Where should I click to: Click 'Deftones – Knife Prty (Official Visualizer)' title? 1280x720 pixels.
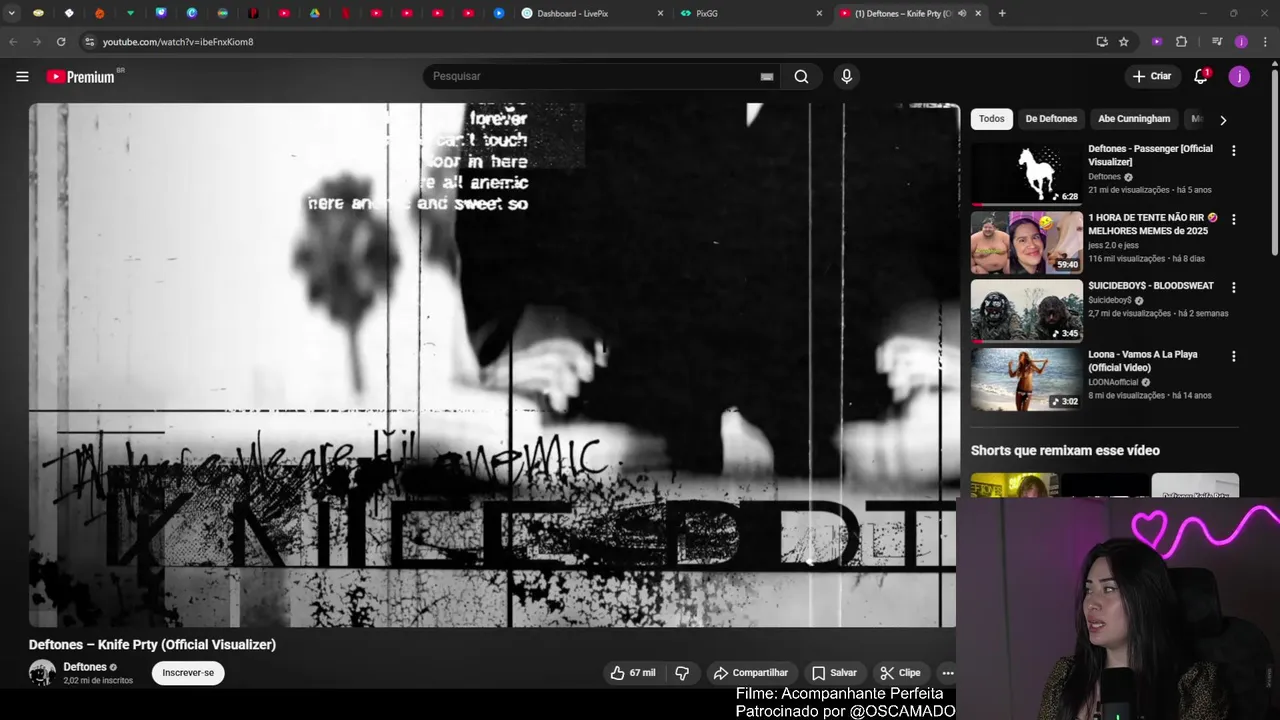tap(152, 645)
